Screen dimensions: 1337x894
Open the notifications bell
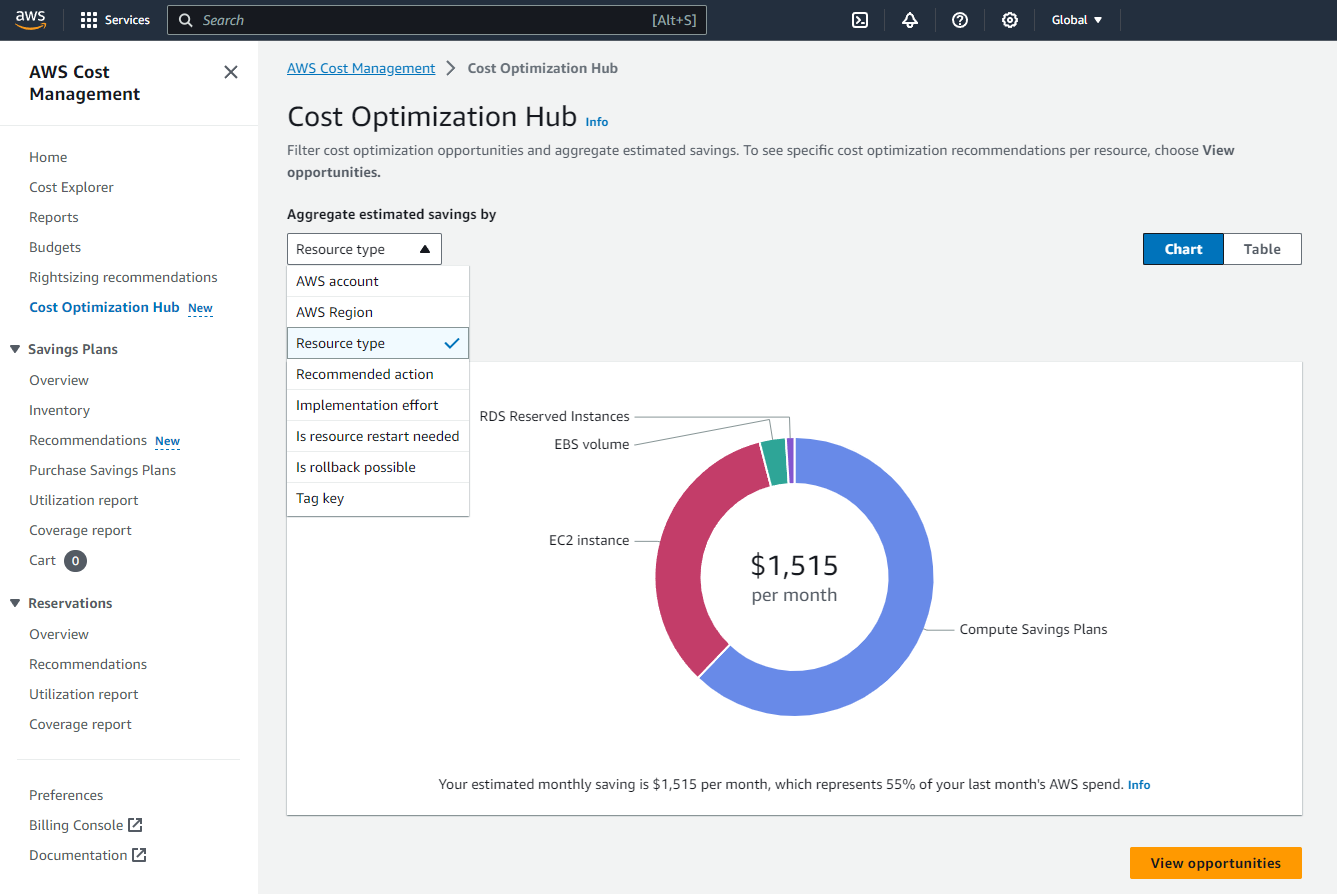(909, 19)
